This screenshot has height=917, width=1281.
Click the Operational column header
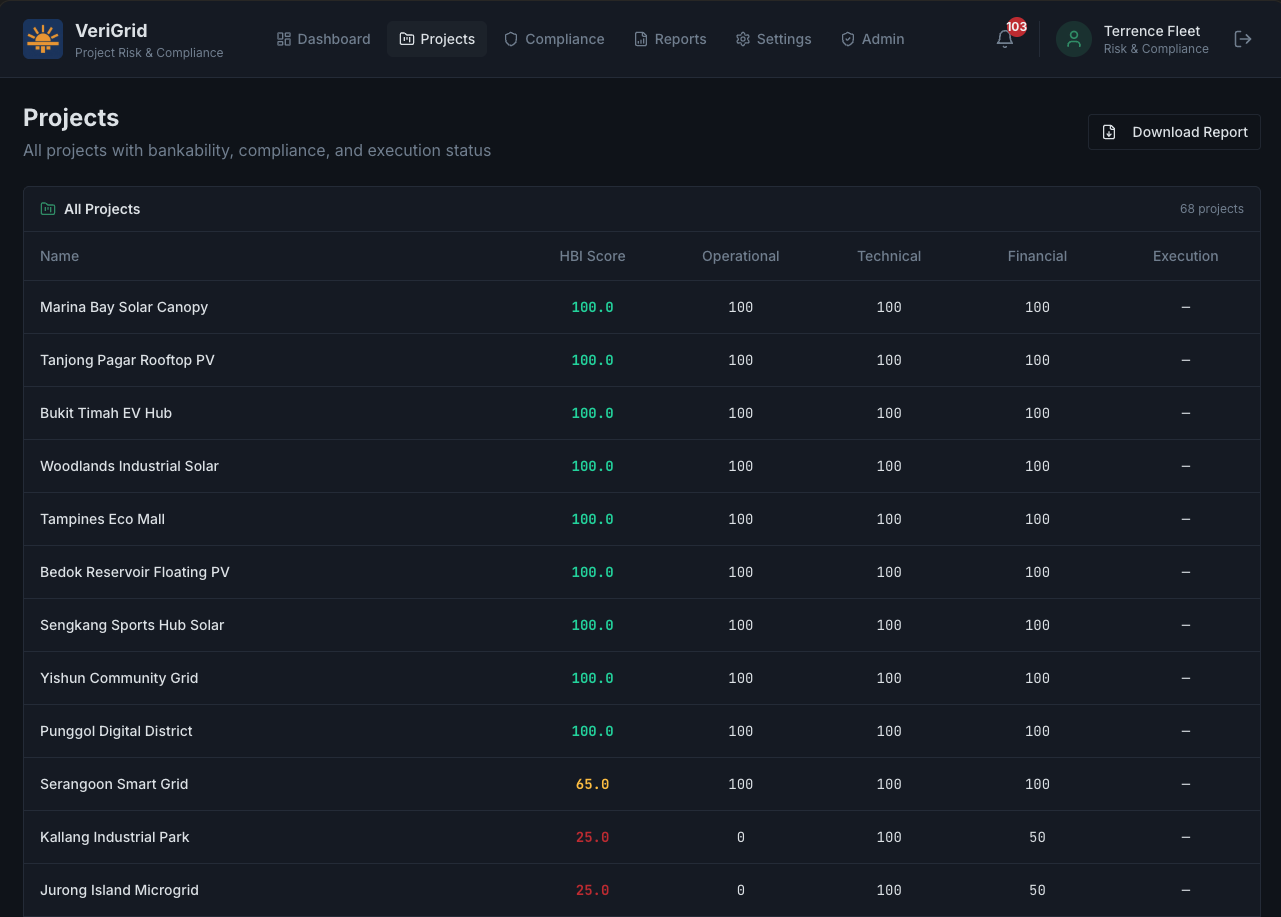coord(741,256)
